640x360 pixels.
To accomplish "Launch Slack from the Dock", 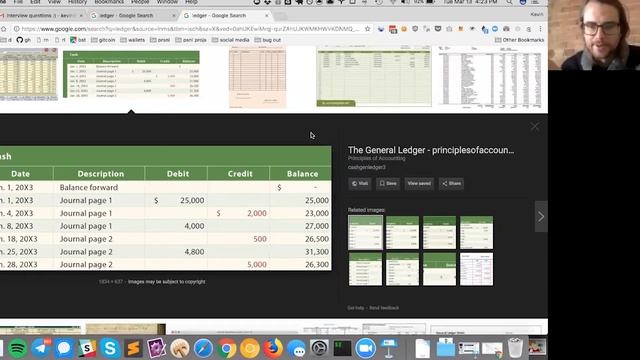I will (87, 348).
